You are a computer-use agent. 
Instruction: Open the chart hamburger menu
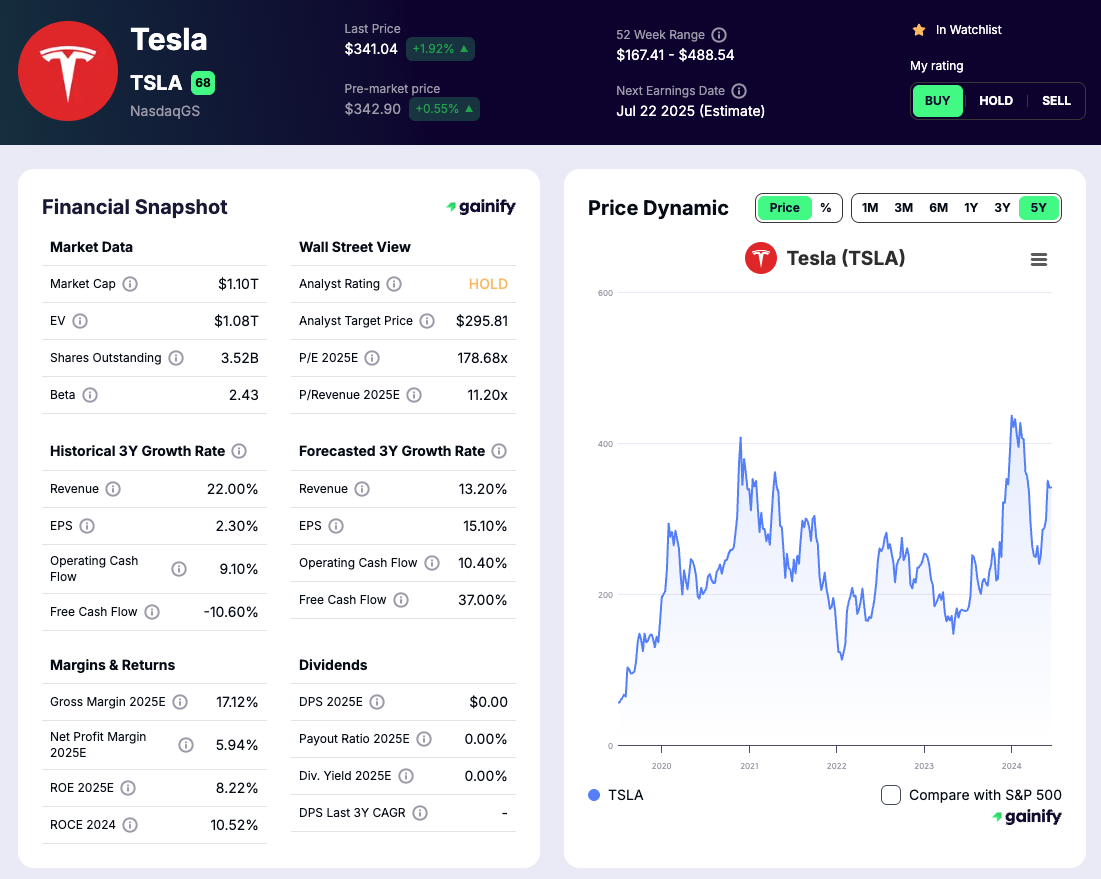(x=1039, y=260)
